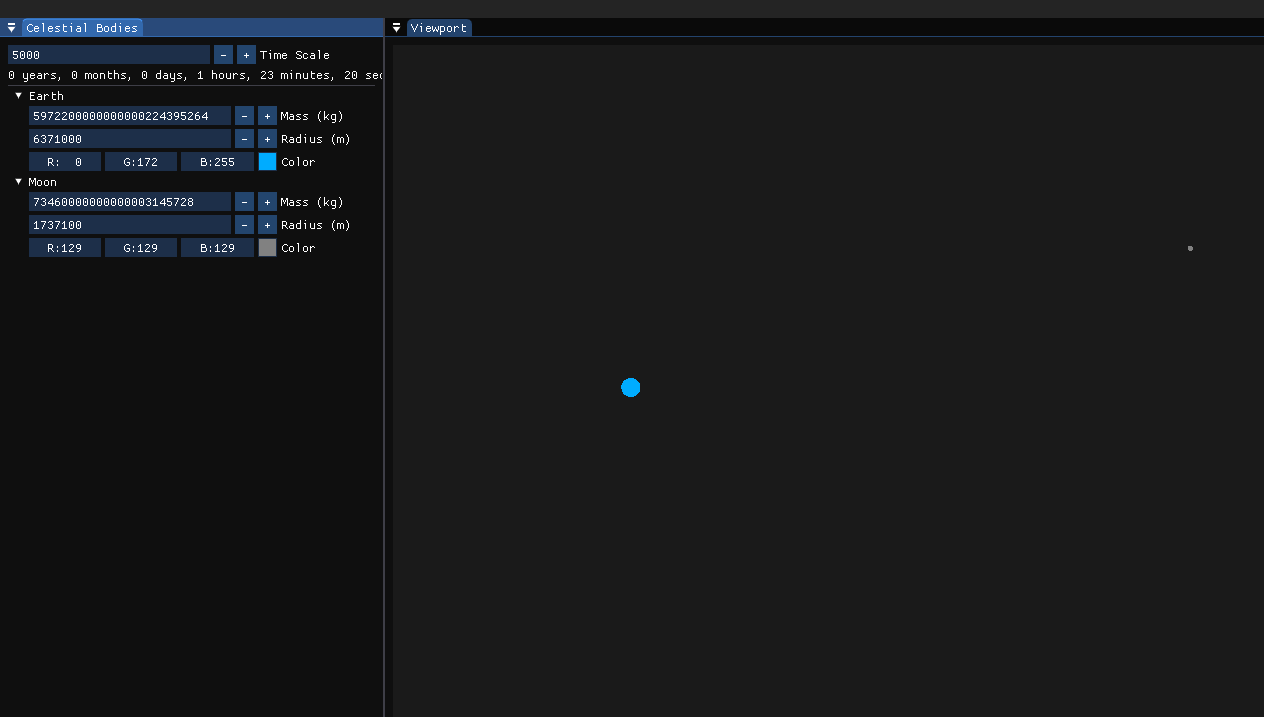Click the small gray Moon in viewport
Screen dimensions: 1264x717
click(1190, 248)
